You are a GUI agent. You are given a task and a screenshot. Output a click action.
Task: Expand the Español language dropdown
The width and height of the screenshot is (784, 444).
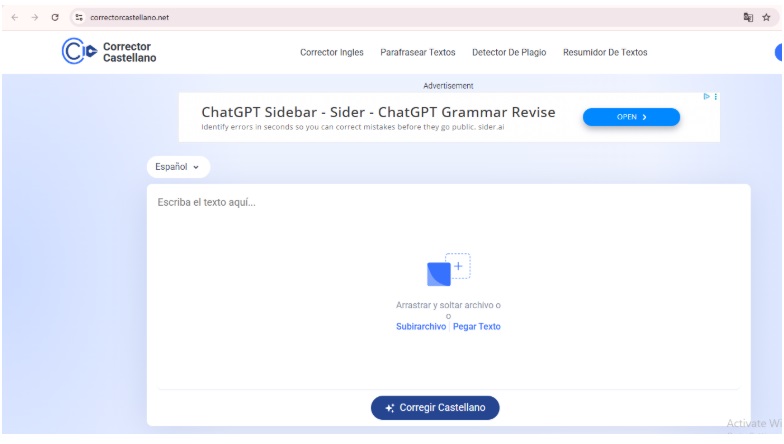178,167
